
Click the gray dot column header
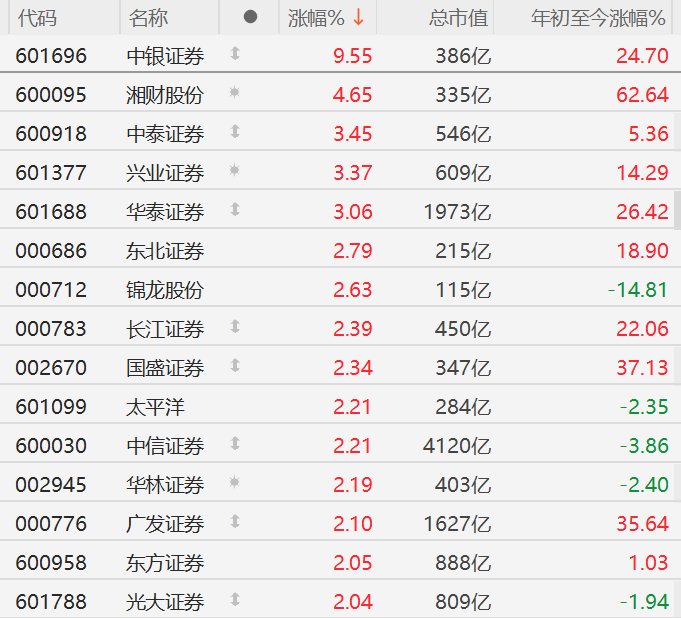pos(250,17)
